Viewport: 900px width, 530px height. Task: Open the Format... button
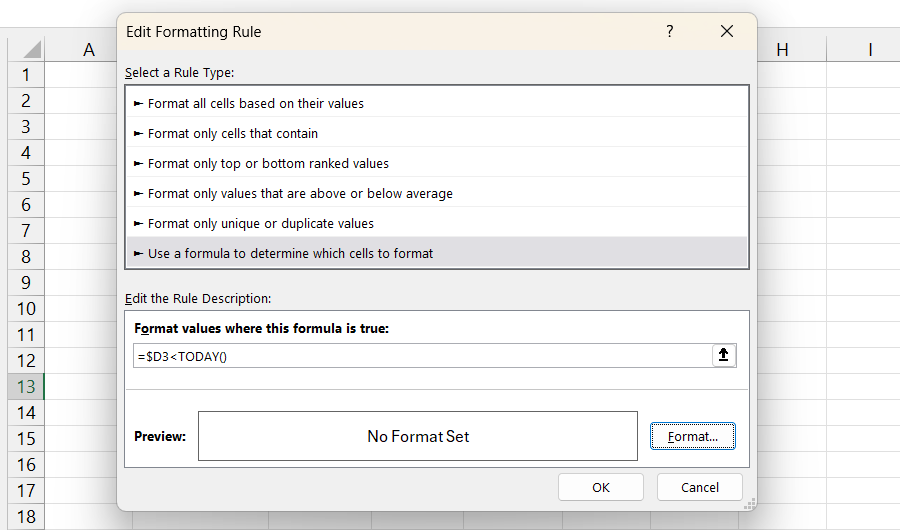pyautogui.click(x=693, y=436)
